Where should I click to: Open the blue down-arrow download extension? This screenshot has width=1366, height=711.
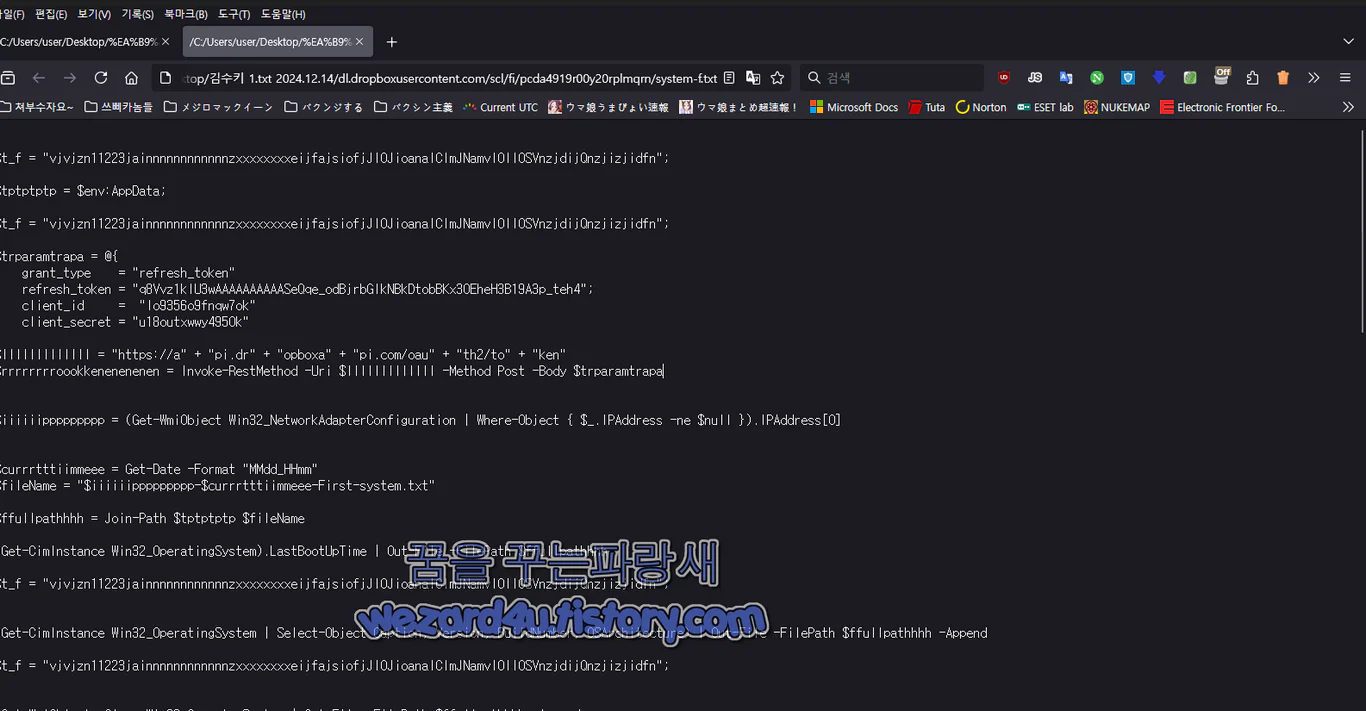pos(1159,78)
